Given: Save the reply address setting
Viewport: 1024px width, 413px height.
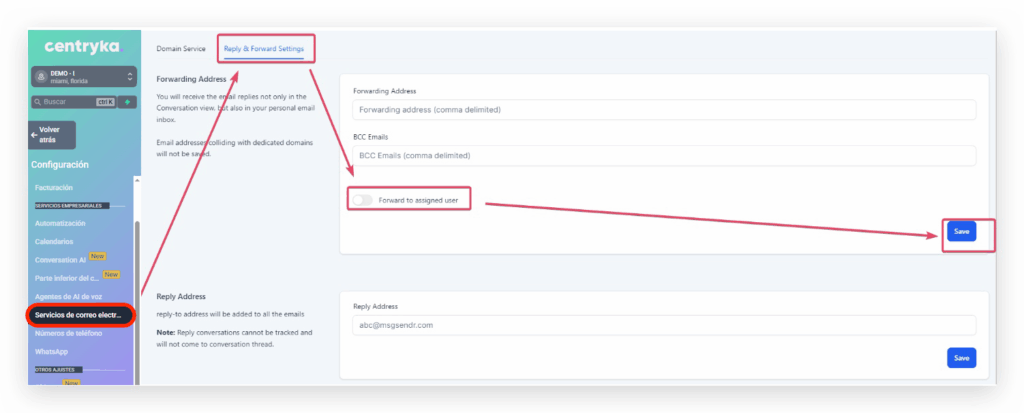Looking at the screenshot, I should click(961, 357).
